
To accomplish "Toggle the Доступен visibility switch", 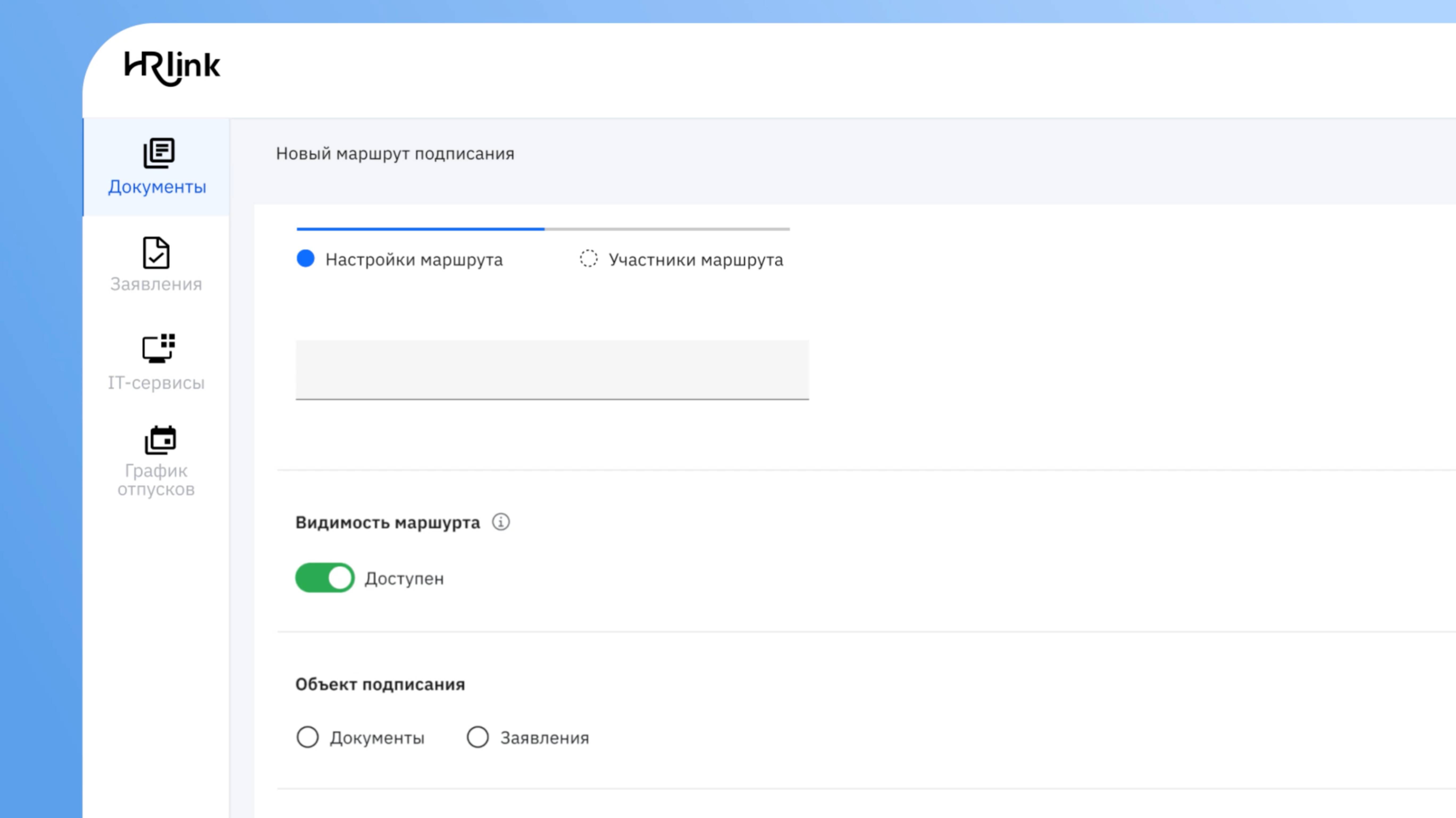I will (x=325, y=578).
